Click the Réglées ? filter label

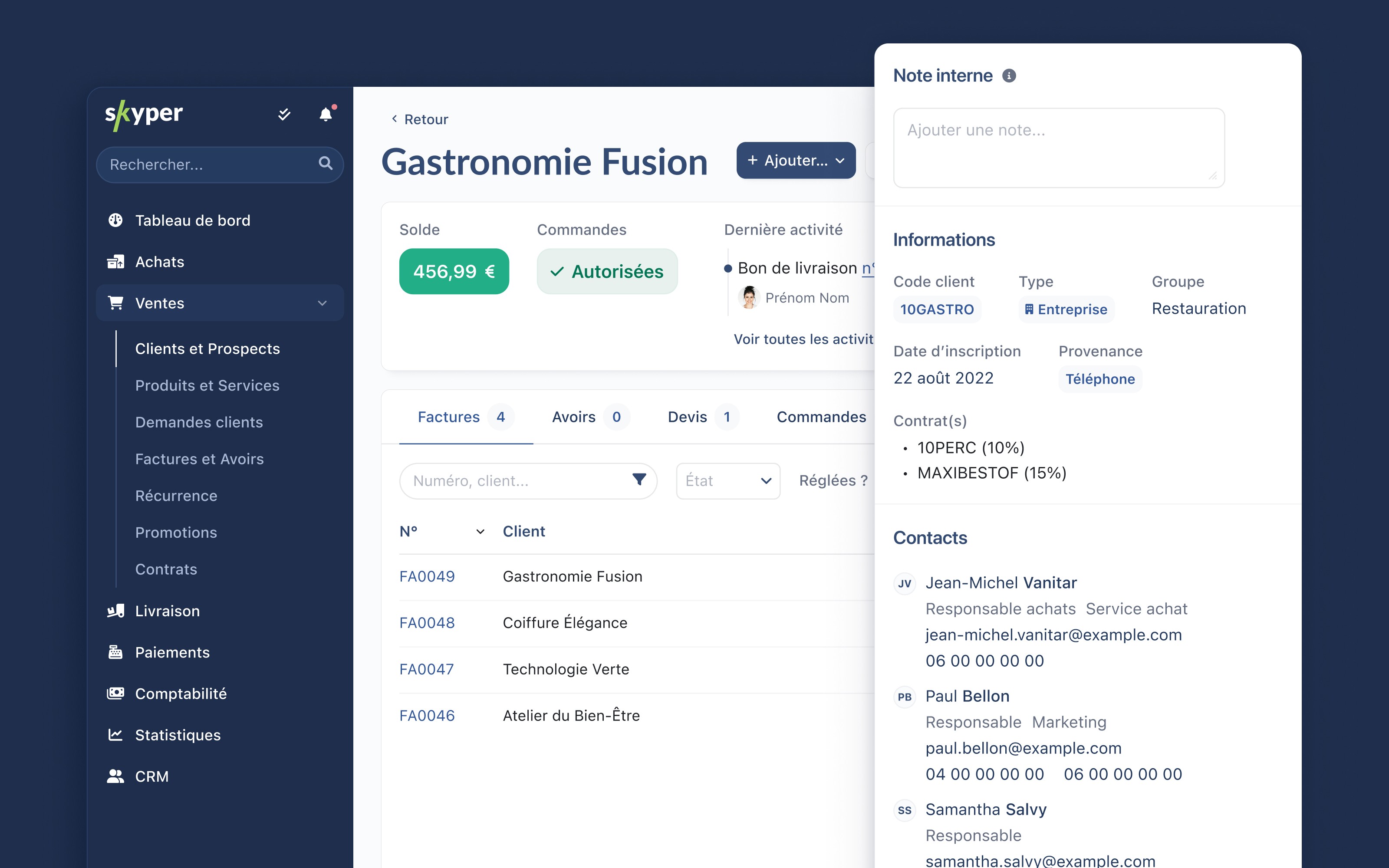point(833,480)
